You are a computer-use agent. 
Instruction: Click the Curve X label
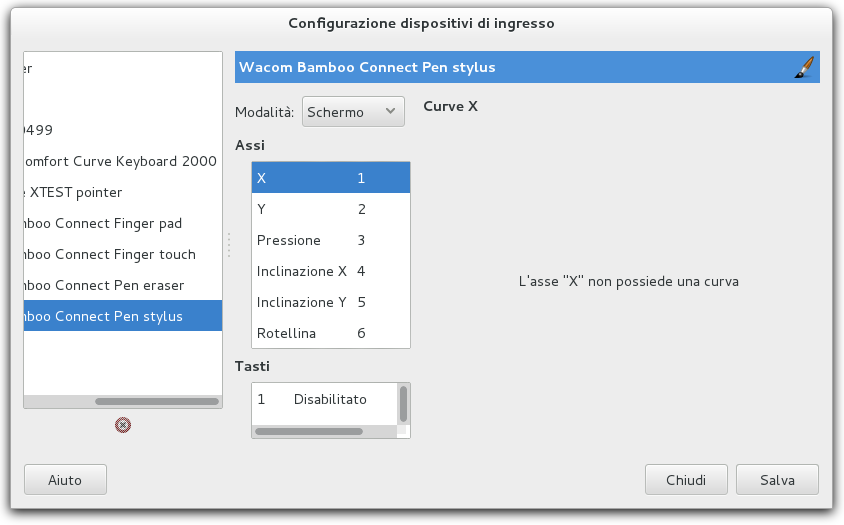pos(451,106)
